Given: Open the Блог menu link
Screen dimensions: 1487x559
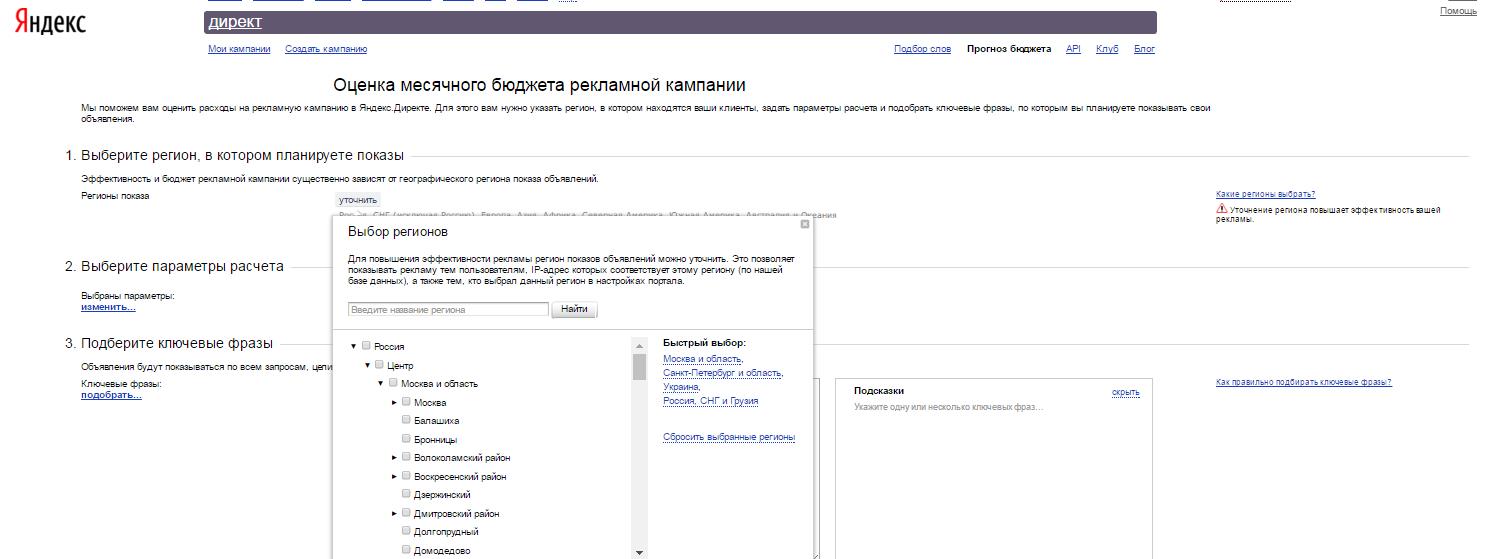Looking at the screenshot, I should (x=1144, y=49).
